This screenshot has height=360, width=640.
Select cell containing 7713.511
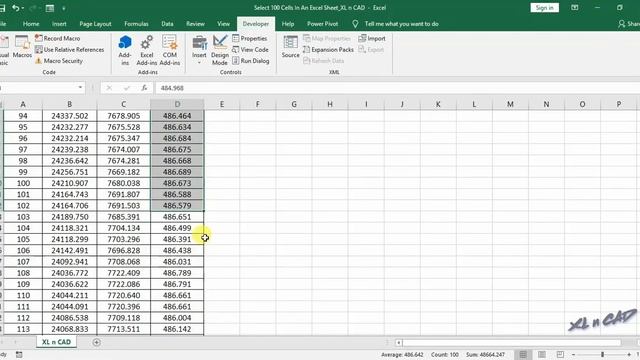pyautogui.click(x=124, y=329)
